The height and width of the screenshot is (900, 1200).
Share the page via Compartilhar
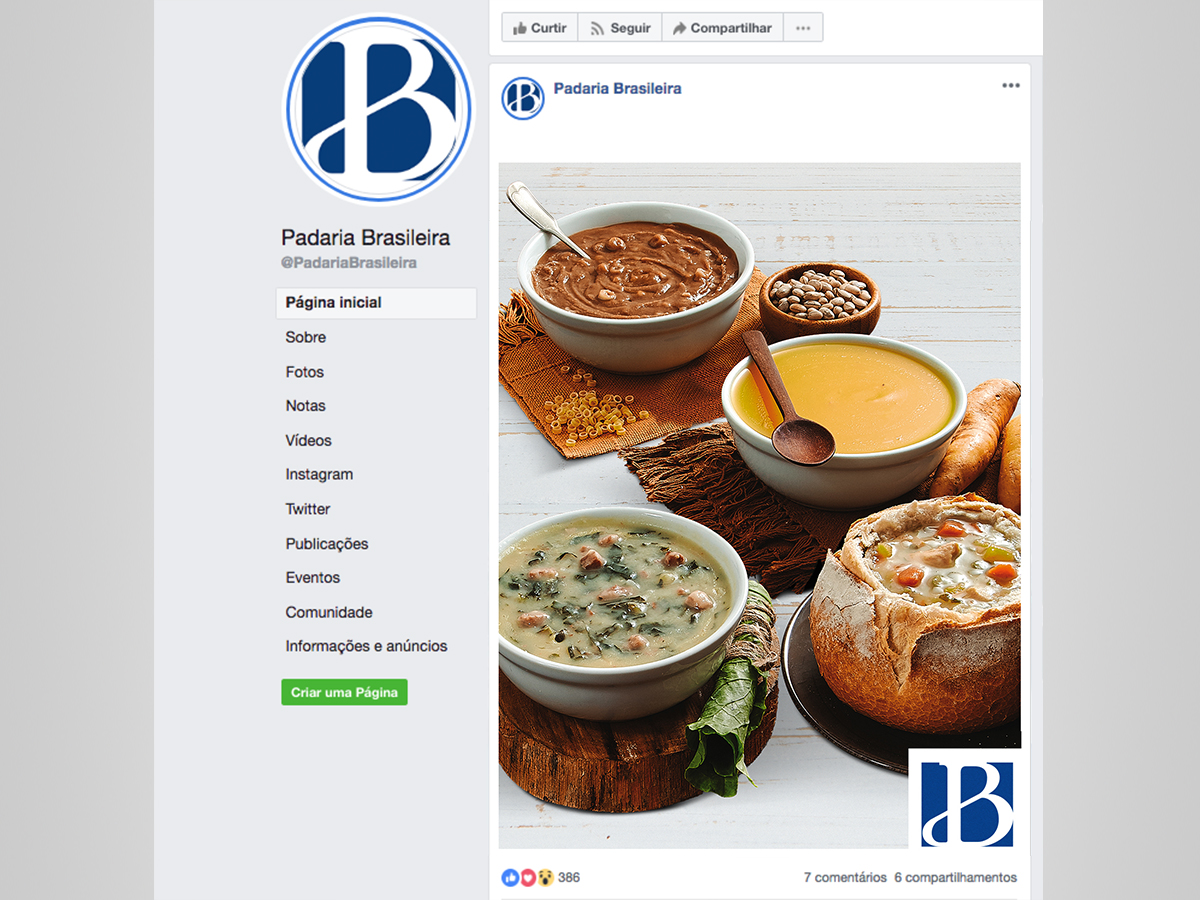pyautogui.click(x=722, y=28)
